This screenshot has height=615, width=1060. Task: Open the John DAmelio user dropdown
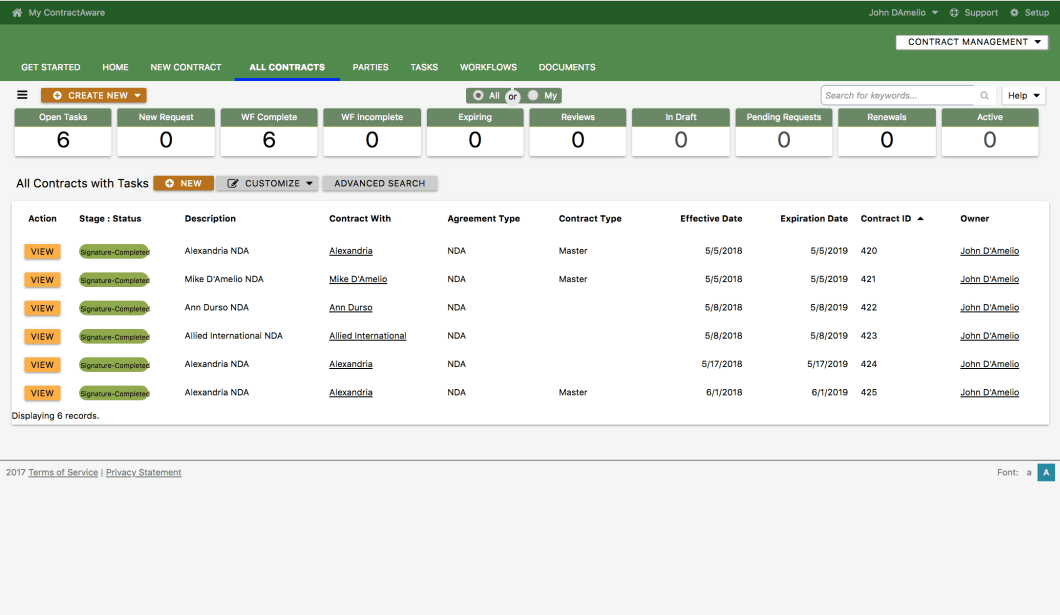point(903,12)
